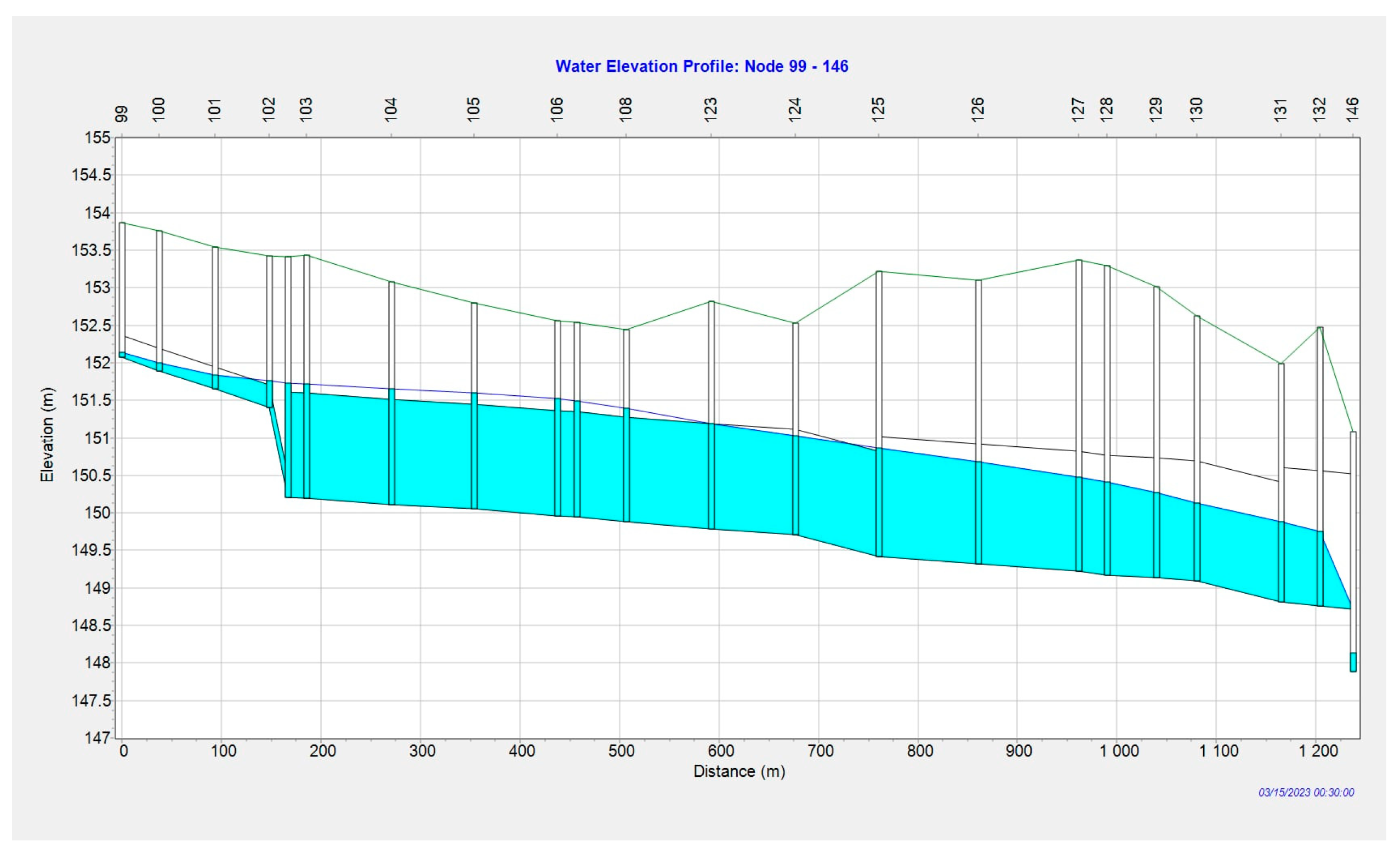Click the 1 200 distance tick label

(1318, 751)
